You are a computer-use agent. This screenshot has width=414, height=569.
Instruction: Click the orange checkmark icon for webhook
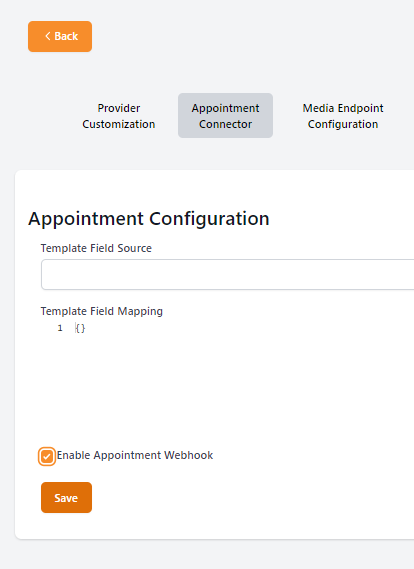pyautogui.click(x=47, y=456)
